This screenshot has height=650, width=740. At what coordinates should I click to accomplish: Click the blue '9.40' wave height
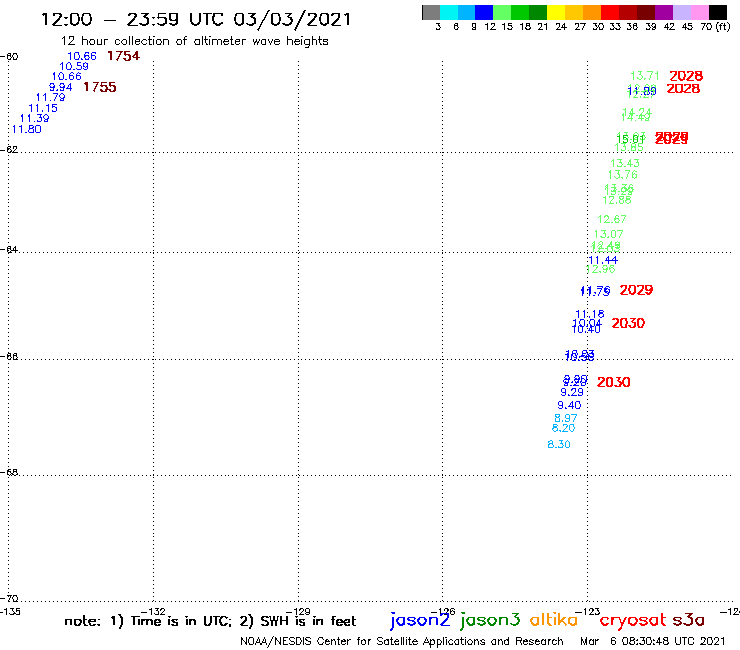point(569,405)
